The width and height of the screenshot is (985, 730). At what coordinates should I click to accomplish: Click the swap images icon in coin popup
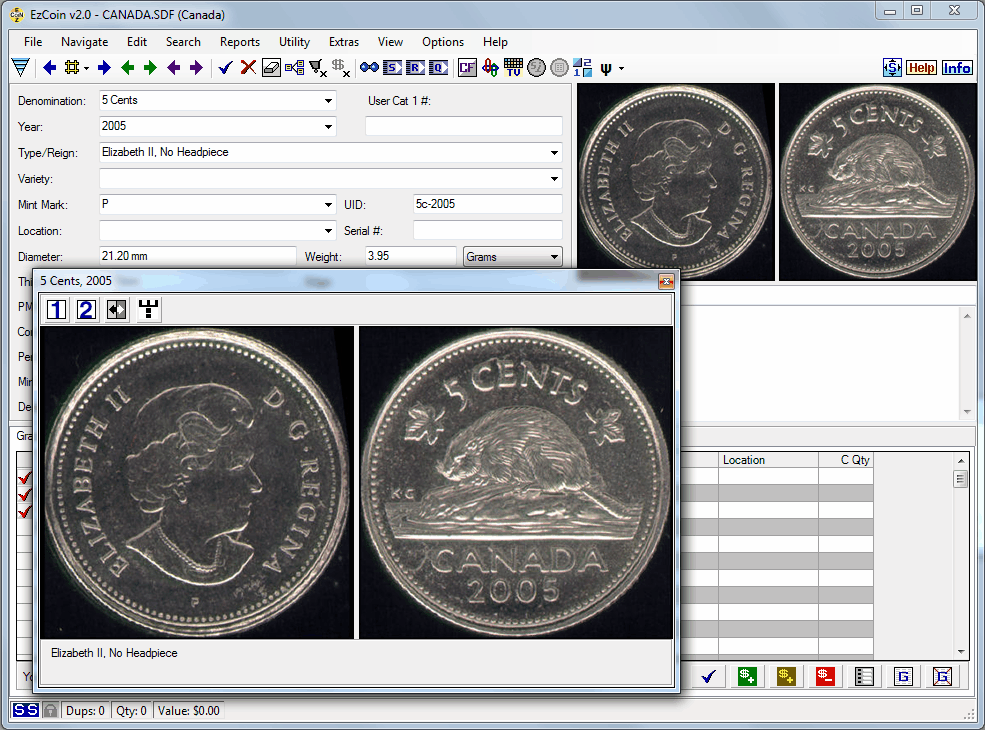point(117,309)
